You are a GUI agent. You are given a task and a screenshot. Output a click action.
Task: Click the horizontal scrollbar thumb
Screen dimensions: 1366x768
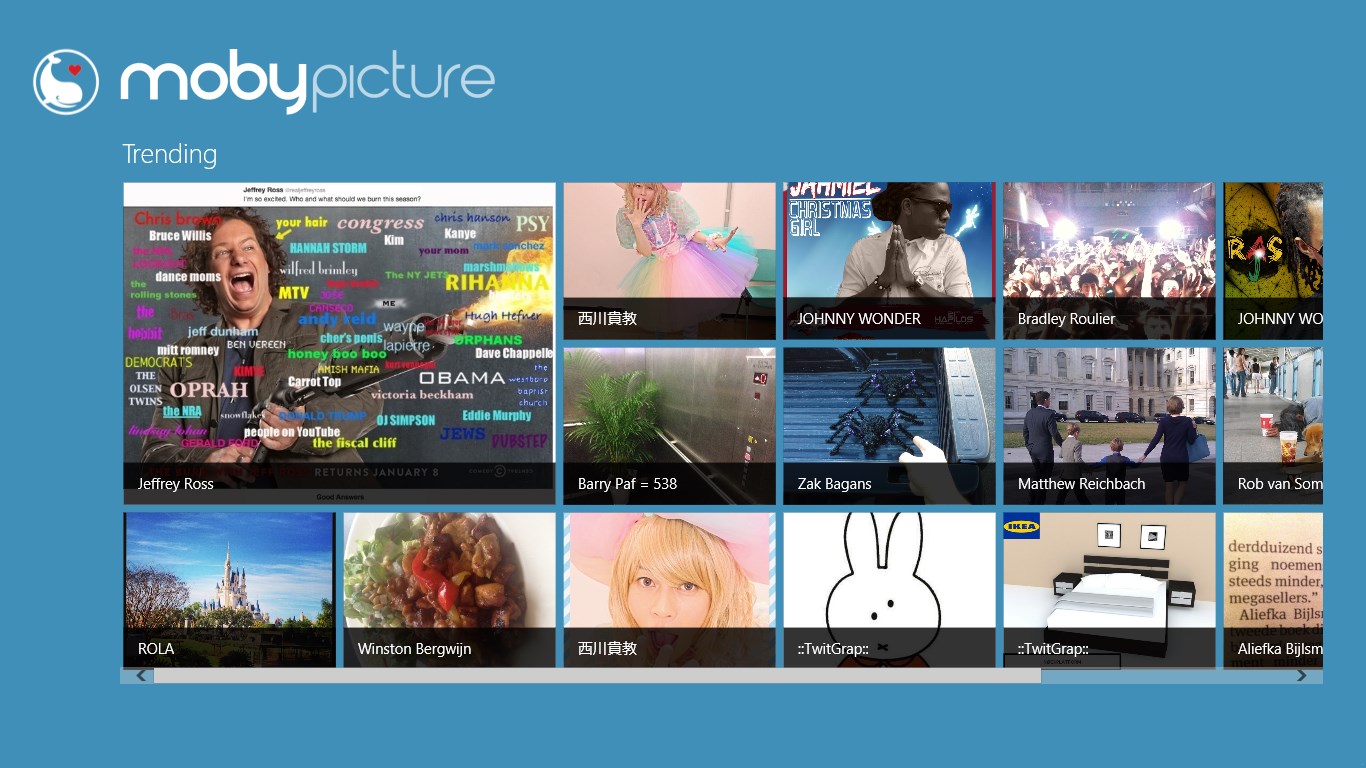point(597,676)
